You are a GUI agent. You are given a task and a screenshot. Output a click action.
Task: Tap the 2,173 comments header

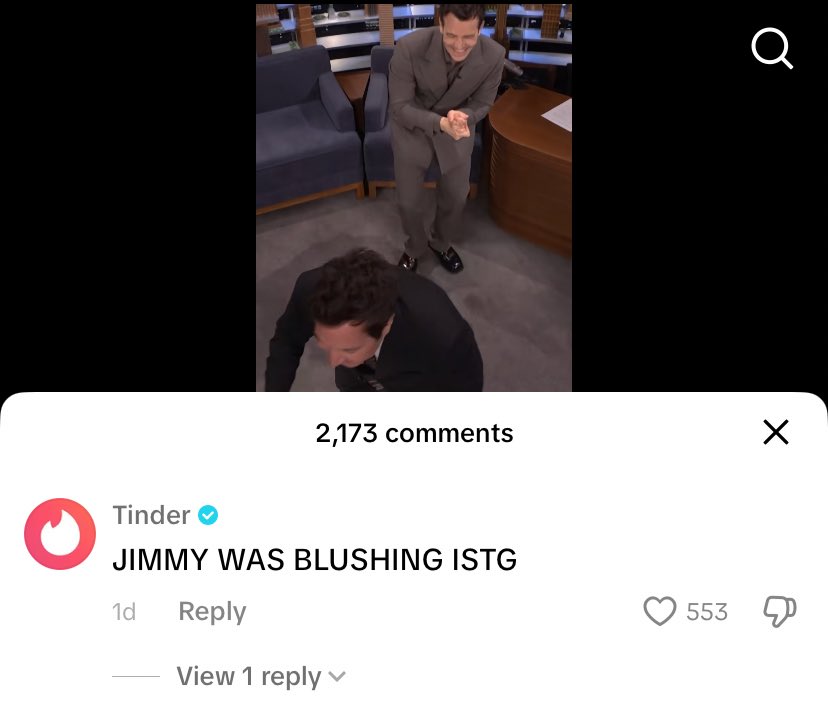point(415,433)
